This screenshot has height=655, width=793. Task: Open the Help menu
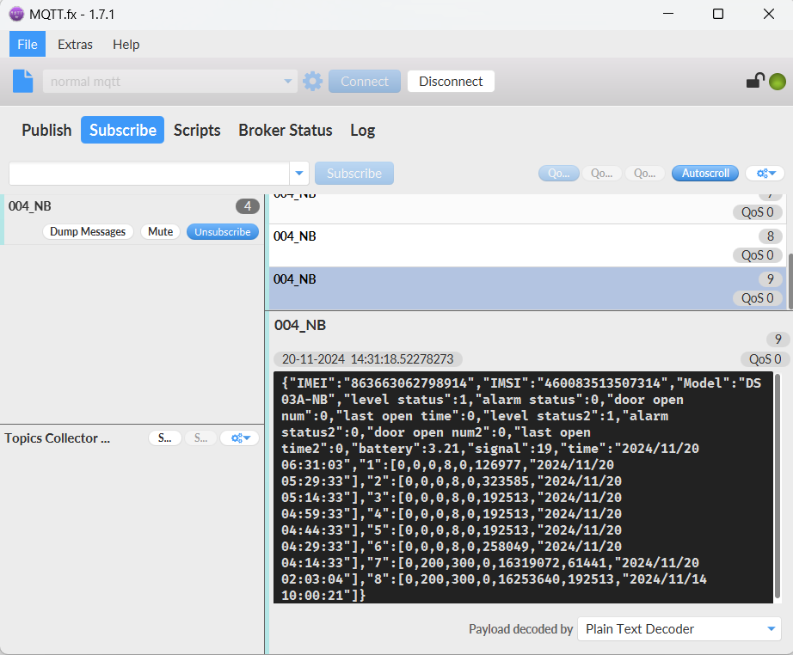point(126,44)
